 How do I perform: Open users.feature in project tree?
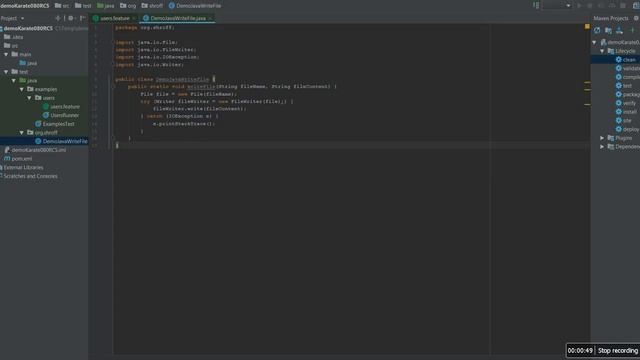point(61,107)
